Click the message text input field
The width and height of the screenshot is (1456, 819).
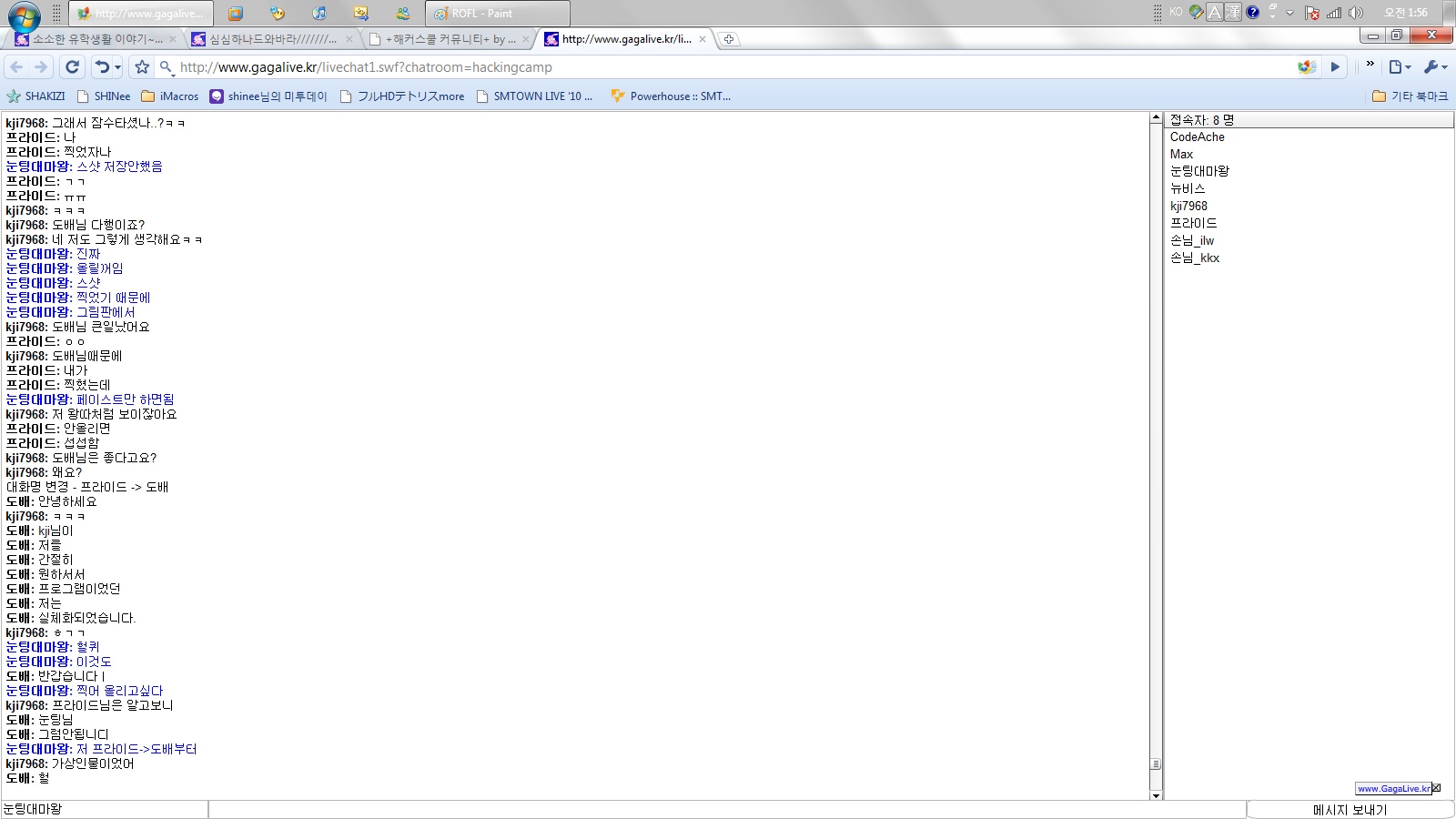(726, 810)
